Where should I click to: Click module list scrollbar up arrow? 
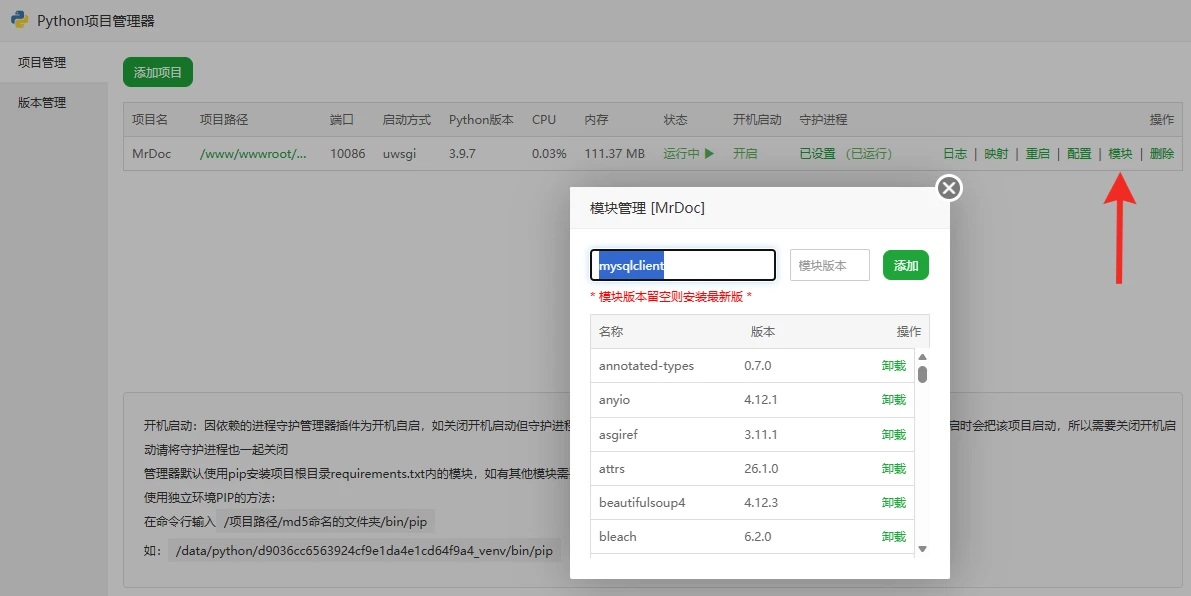[922, 357]
